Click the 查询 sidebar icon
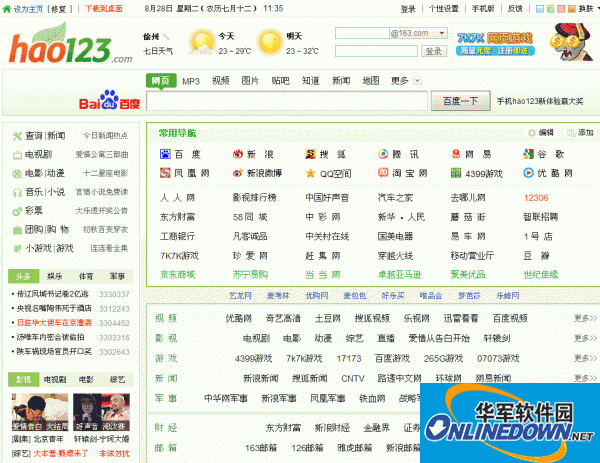Viewport: 600px width, 463px height. tap(17, 136)
